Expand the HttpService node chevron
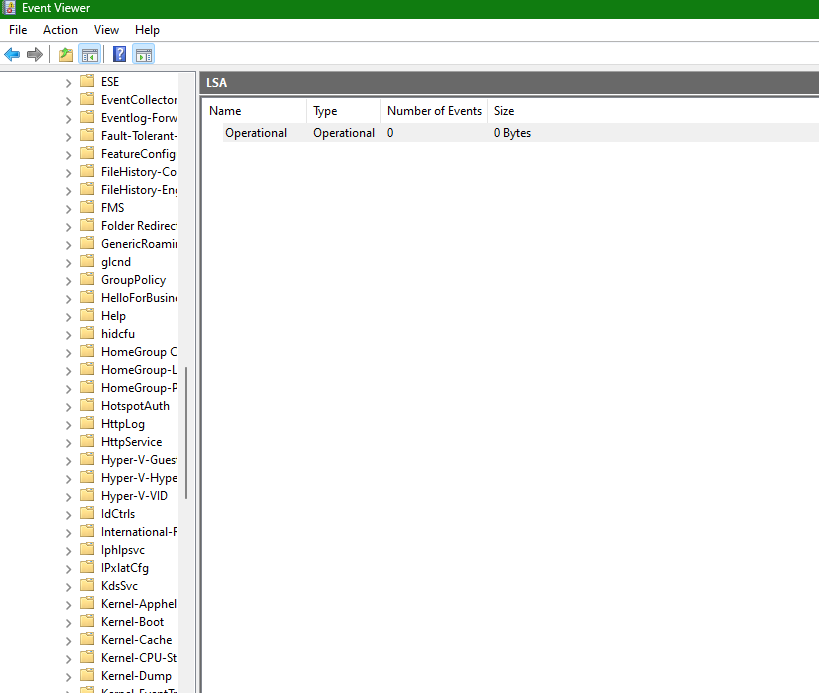This screenshot has width=819, height=693. (x=68, y=443)
